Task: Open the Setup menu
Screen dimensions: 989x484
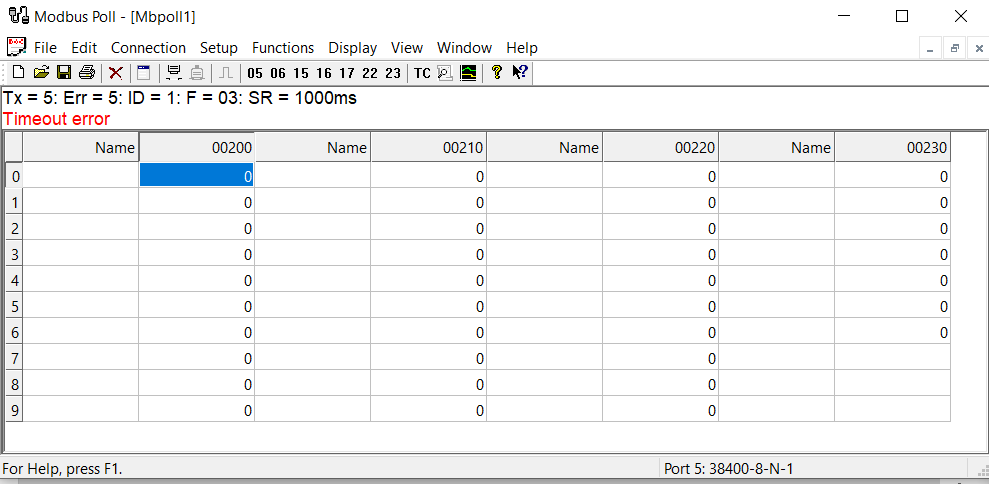Action: click(219, 48)
